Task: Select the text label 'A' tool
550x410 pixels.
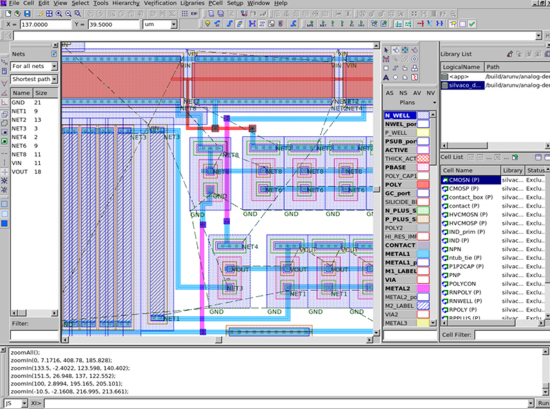Action: (386, 78)
